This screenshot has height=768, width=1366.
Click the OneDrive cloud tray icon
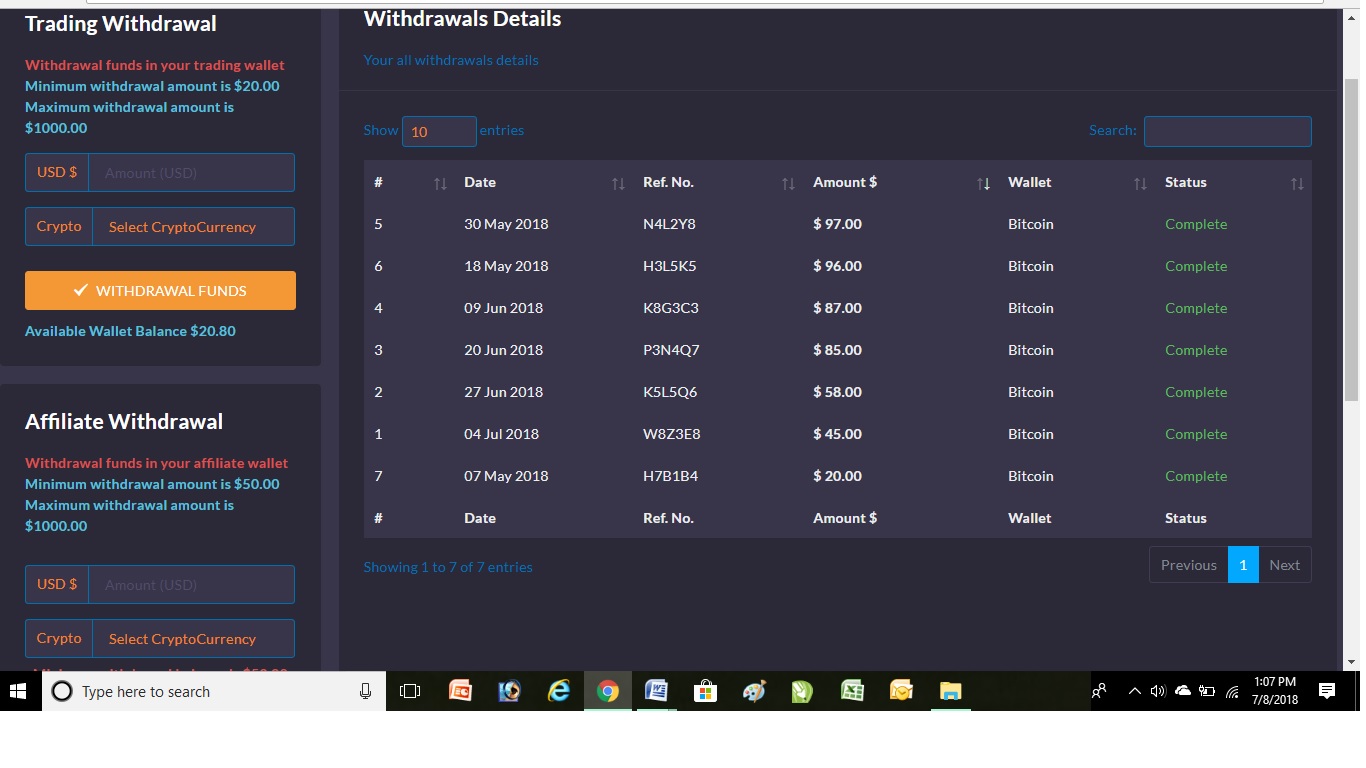[x=1183, y=691]
